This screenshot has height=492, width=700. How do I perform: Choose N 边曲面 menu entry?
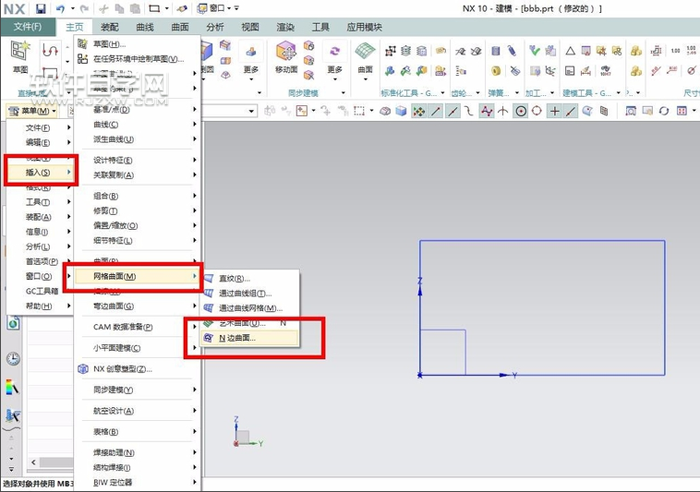coord(249,338)
